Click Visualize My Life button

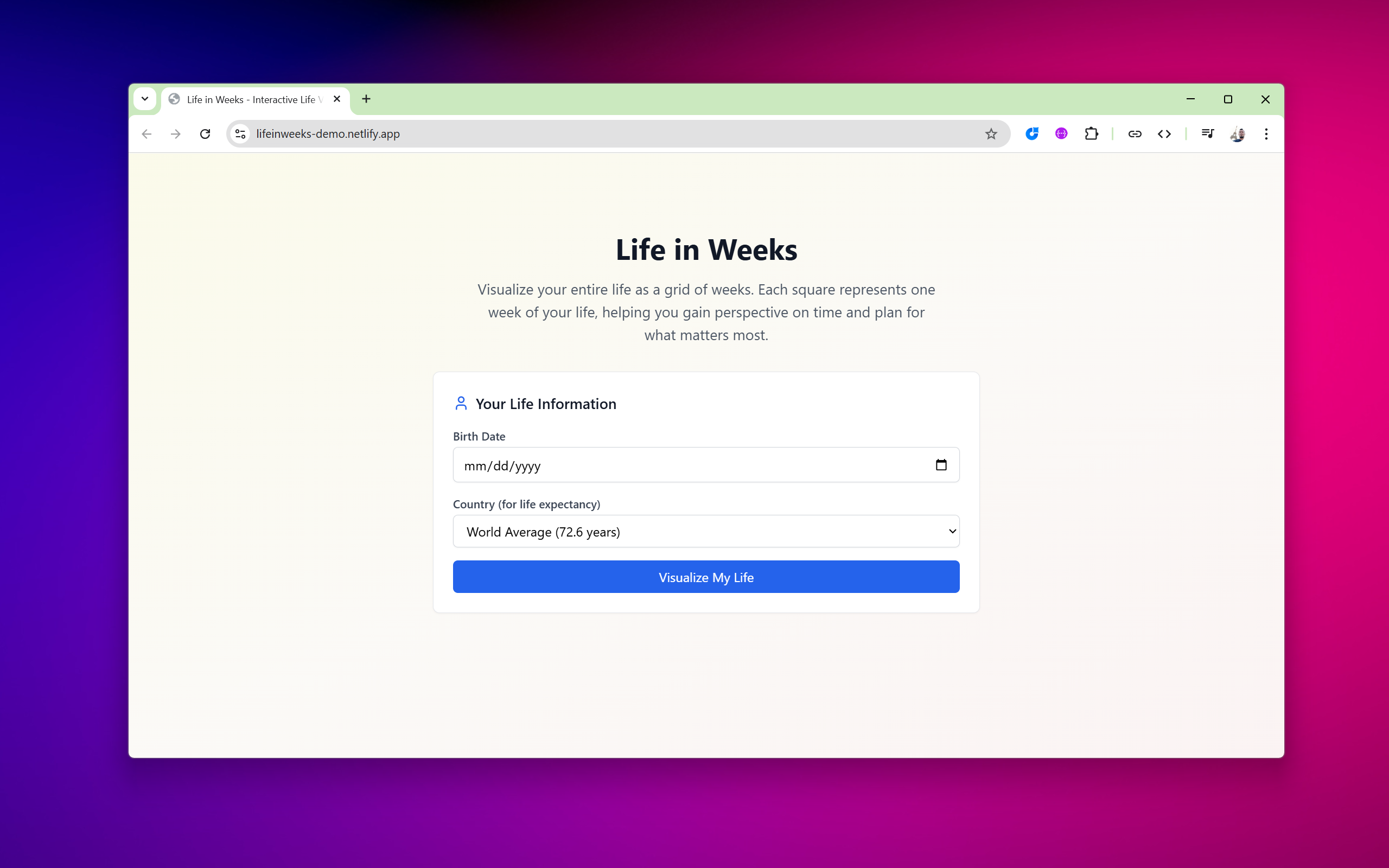point(705,577)
